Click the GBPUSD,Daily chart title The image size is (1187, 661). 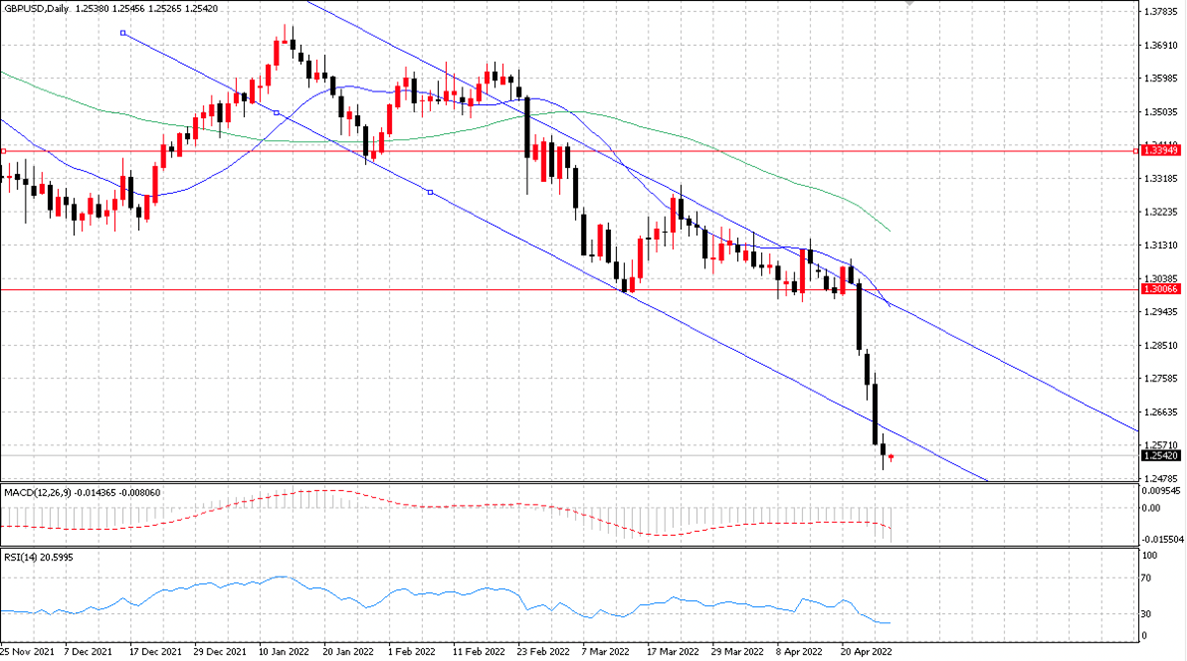point(36,8)
